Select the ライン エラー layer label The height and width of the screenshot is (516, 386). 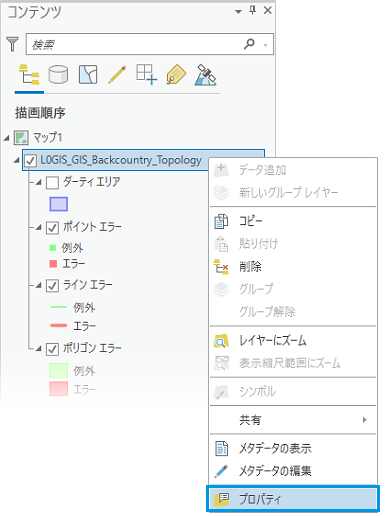(88, 285)
